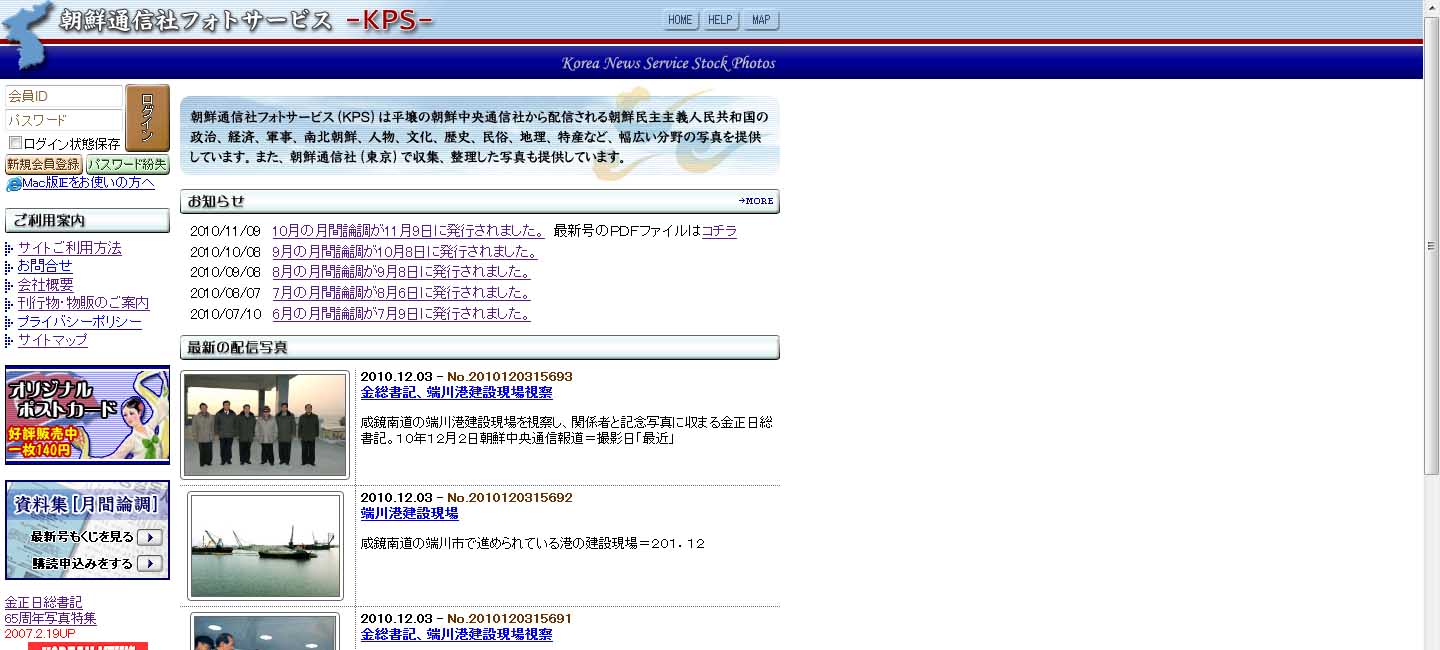Screen dimensions: 1440x650
Task: Click the Korea map logo icon
Action: [x=26, y=37]
